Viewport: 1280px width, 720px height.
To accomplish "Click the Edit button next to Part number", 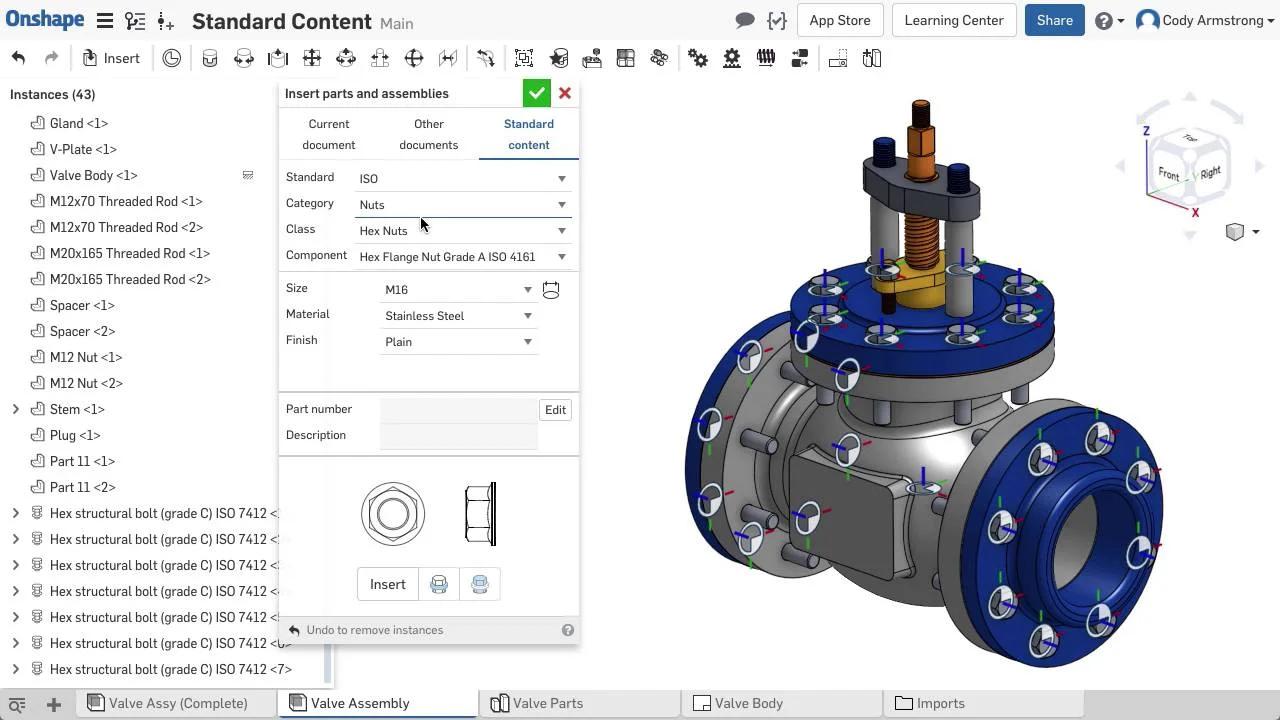I will point(555,410).
